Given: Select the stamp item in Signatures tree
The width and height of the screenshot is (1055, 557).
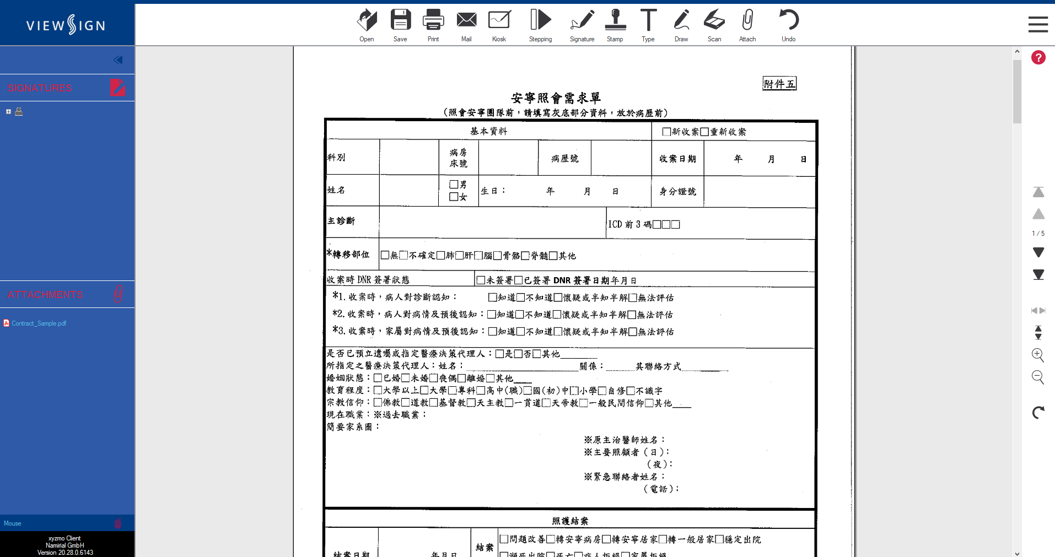Looking at the screenshot, I should [x=19, y=112].
